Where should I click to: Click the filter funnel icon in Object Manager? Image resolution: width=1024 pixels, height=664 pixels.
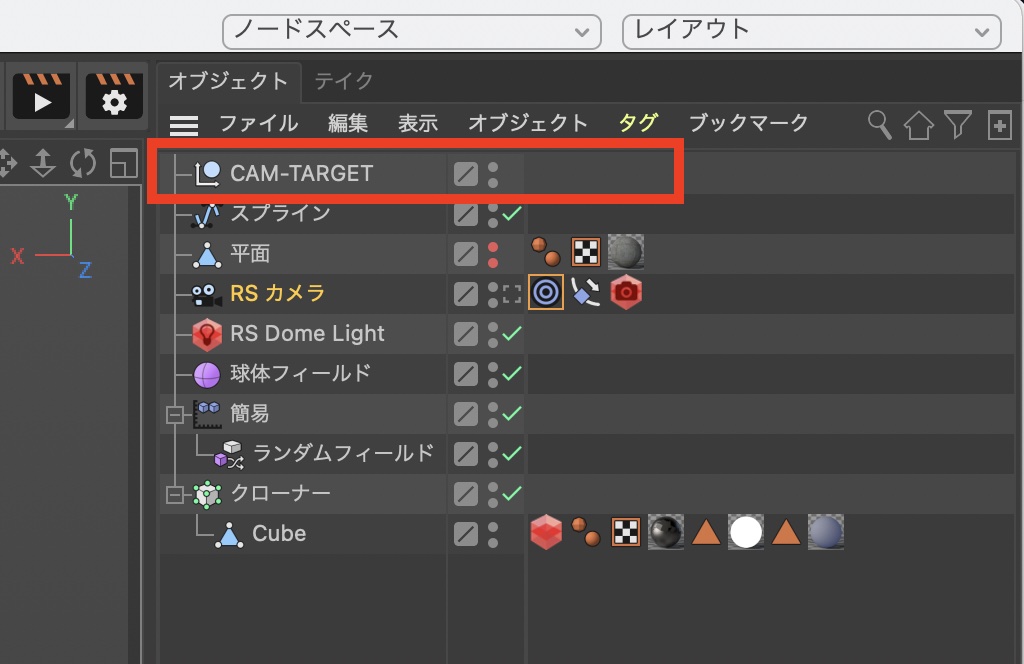point(958,124)
